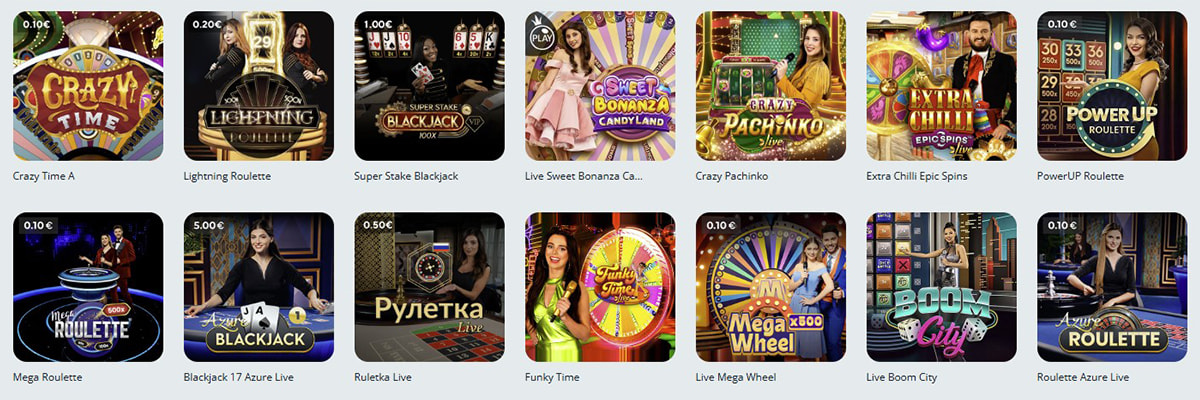
Task: Open the Mega Wheel game thumbnail
Action: (771, 287)
